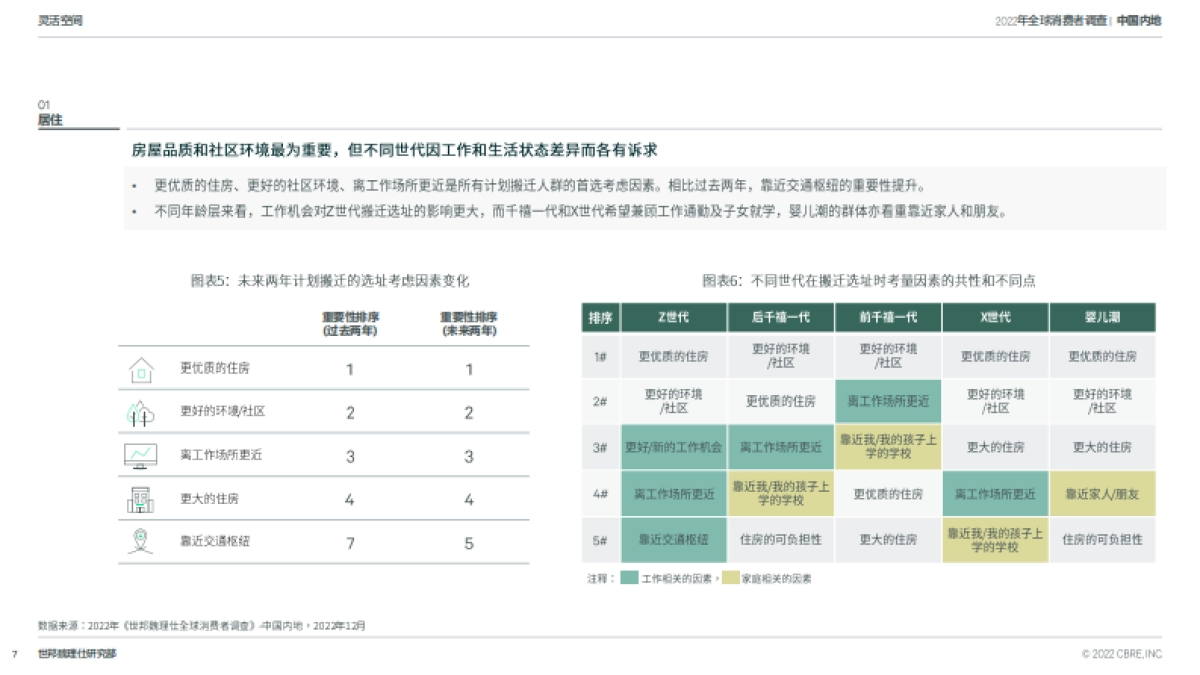Switch to the Z世代 column tab
The height and width of the screenshot is (675, 1200).
click(673, 317)
